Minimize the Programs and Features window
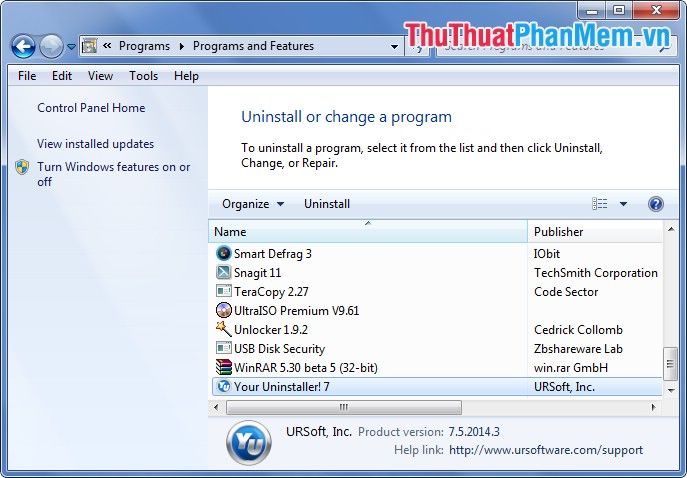The image size is (687, 478). pyautogui.click(x=592, y=11)
